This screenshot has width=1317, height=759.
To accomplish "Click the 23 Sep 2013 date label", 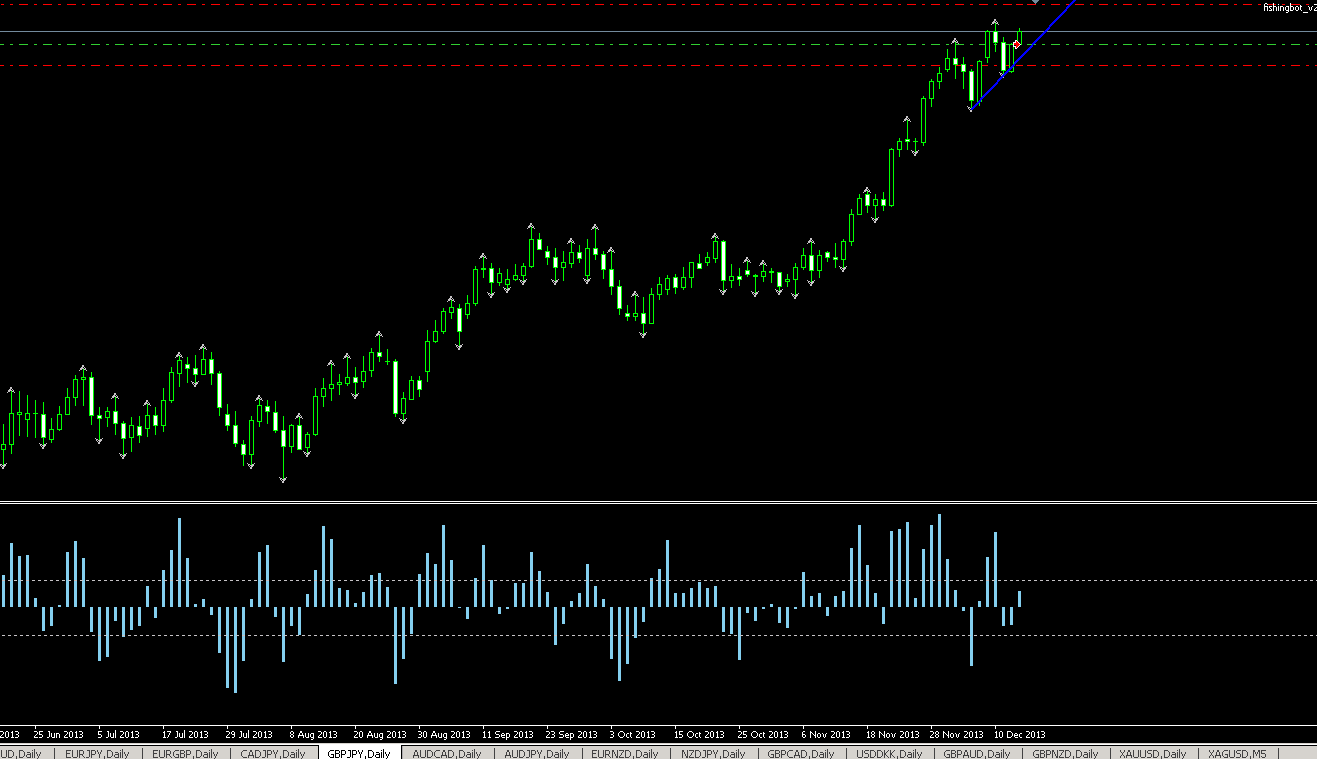I will (x=572, y=733).
